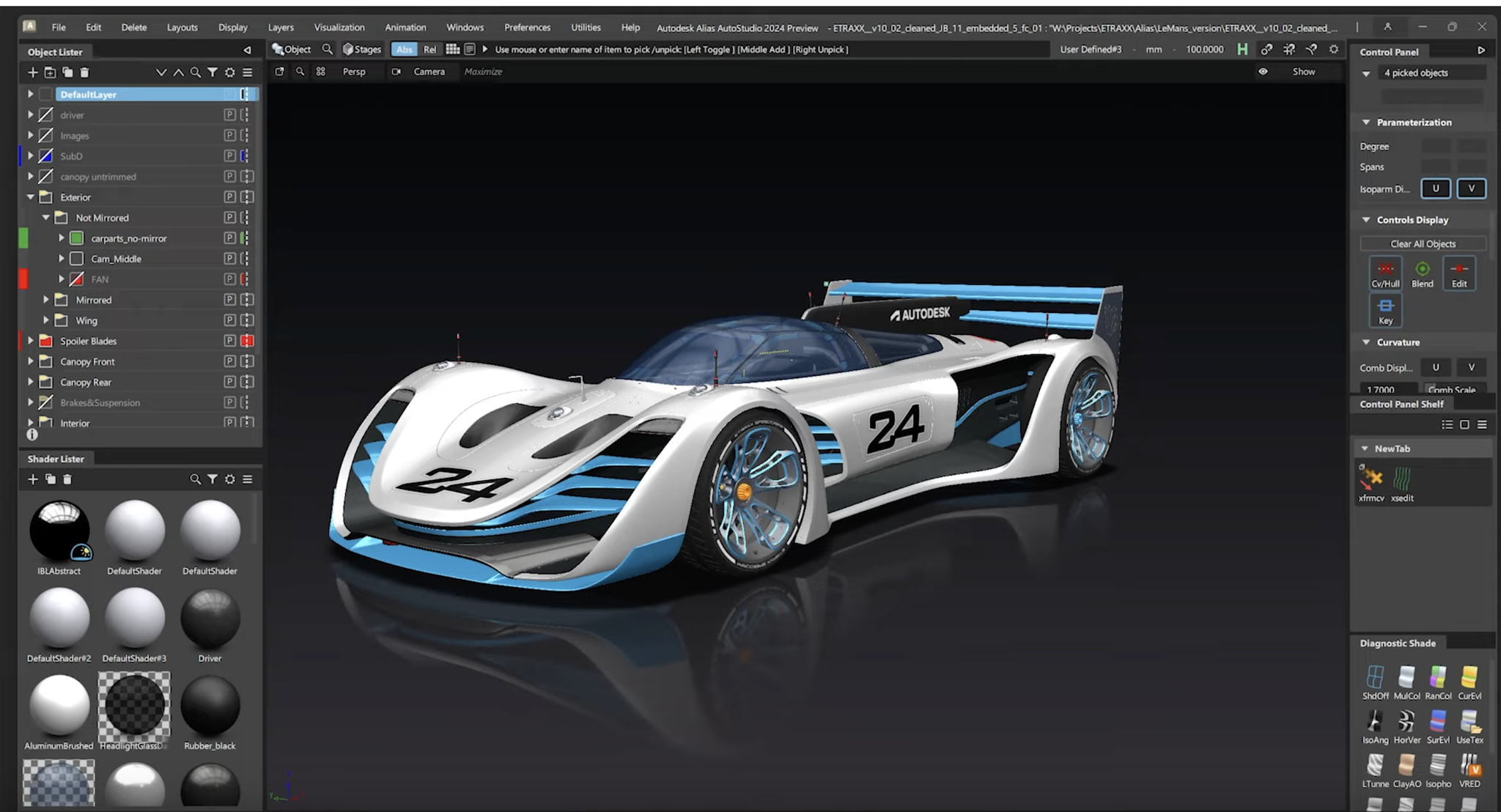
Task: Click Show next to the eye icon
Action: pyautogui.click(x=1304, y=71)
